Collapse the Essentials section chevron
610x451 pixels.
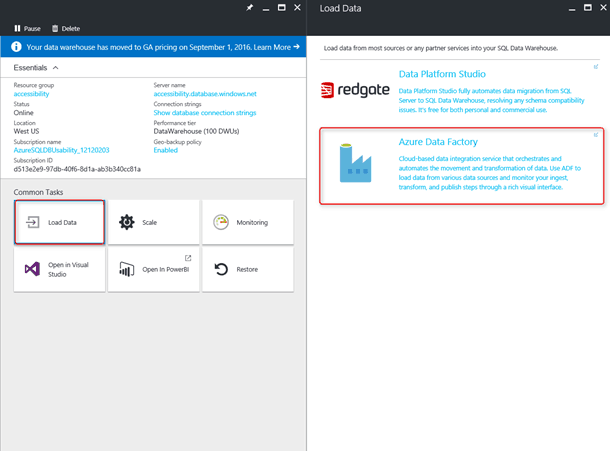point(56,68)
